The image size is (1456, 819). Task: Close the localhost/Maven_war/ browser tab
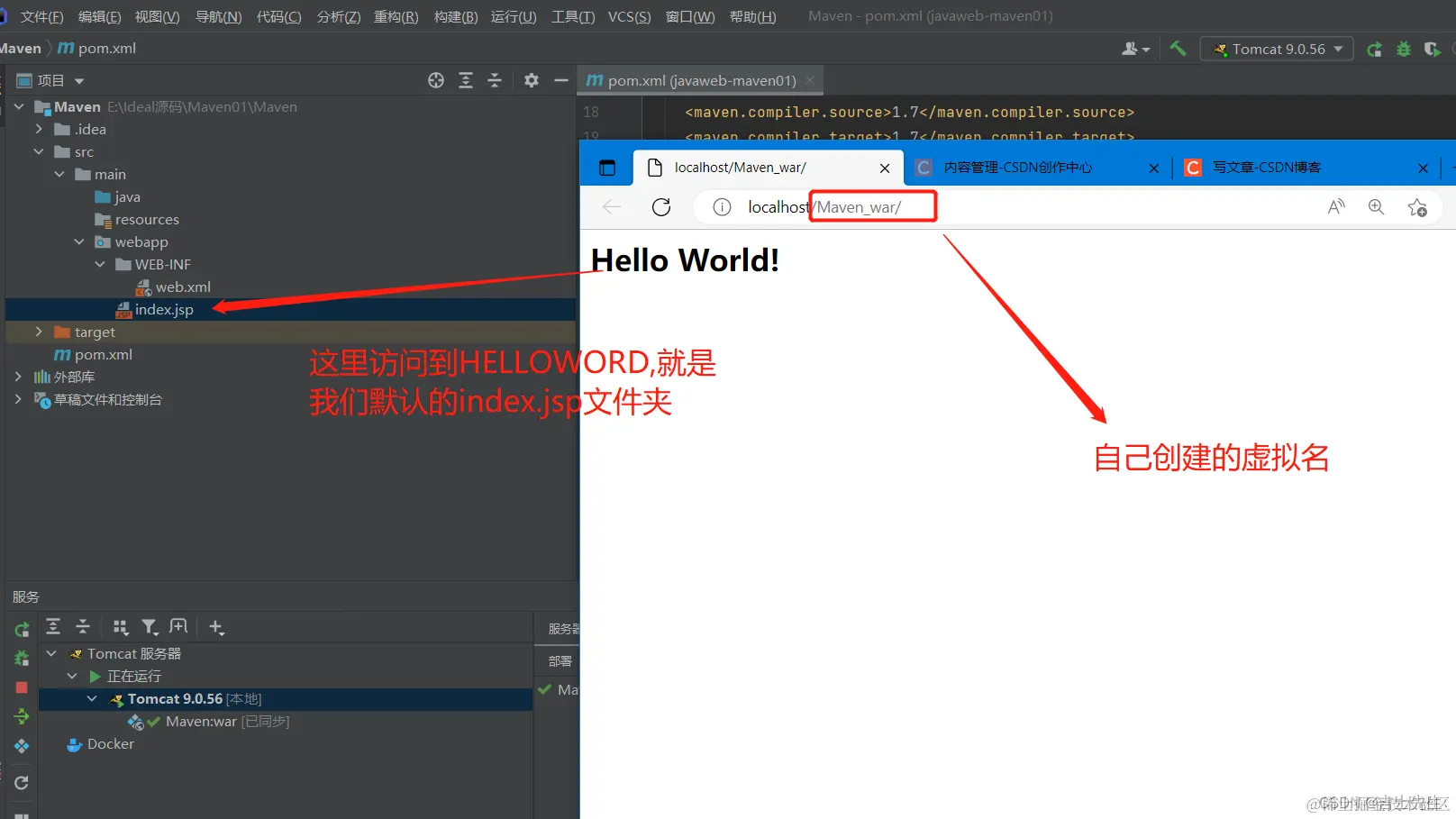(885, 168)
